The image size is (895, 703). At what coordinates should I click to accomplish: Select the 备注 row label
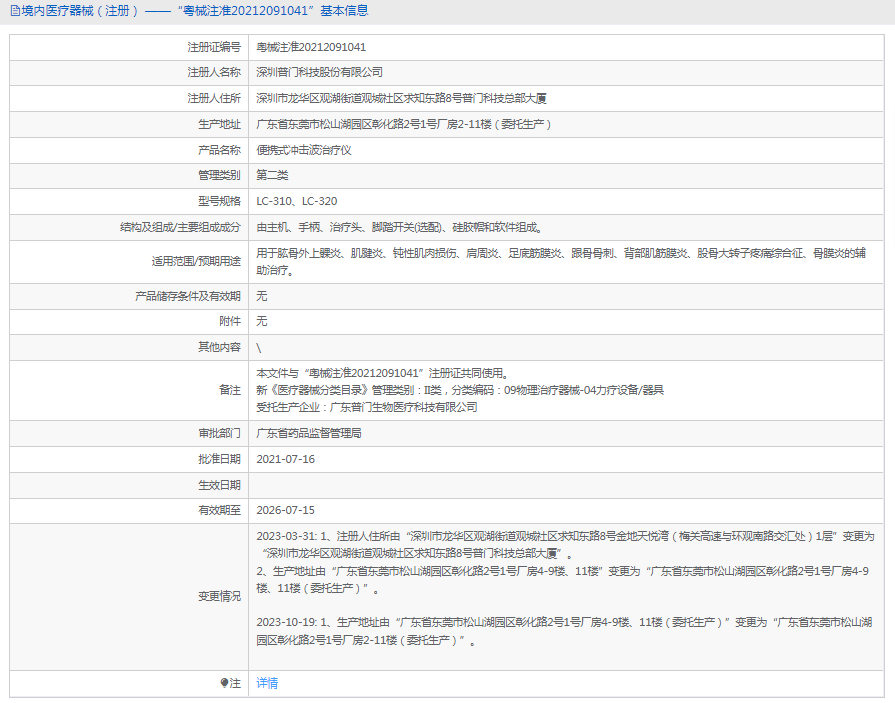coord(230,390)
